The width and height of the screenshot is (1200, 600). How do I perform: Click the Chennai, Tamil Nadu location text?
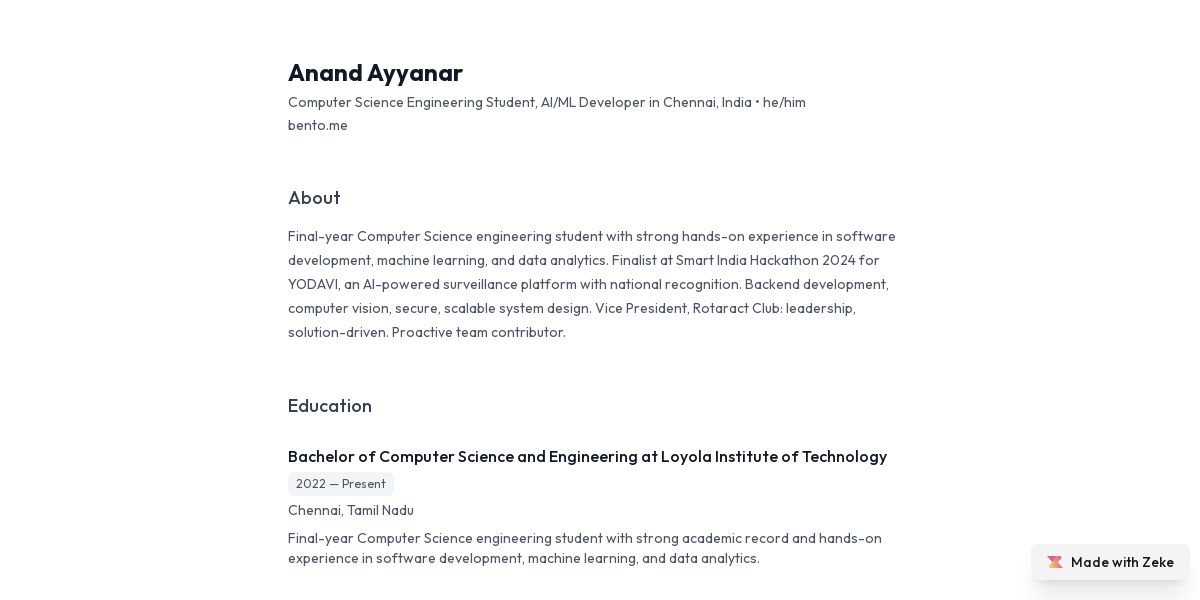pyautogui.click(x=351, y=511)
